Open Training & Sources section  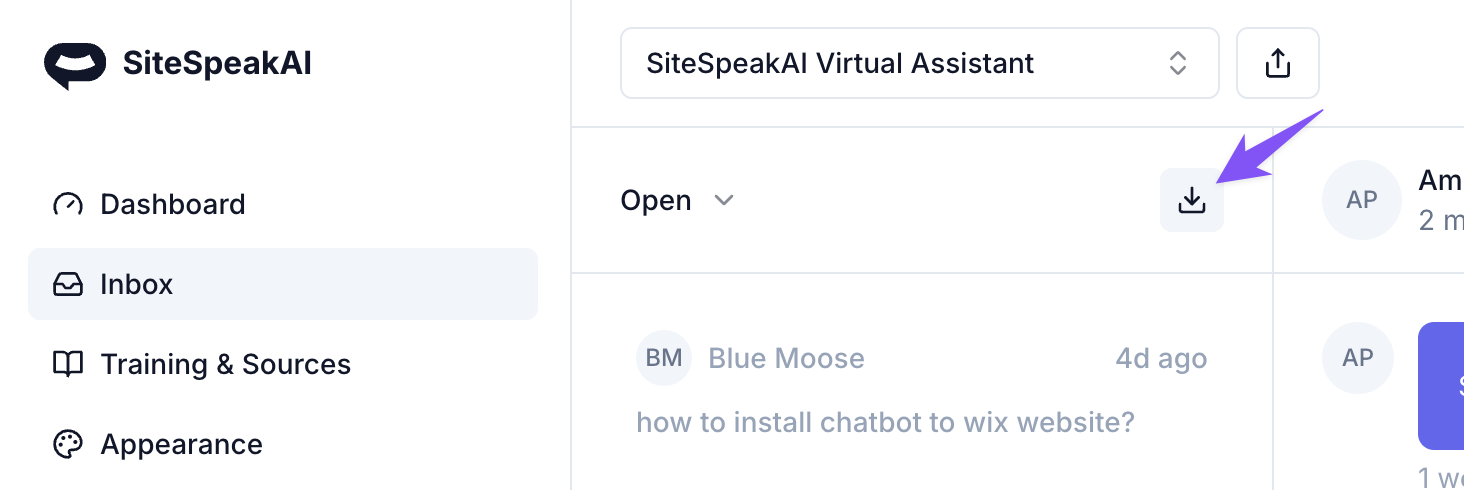click(225, 365)
